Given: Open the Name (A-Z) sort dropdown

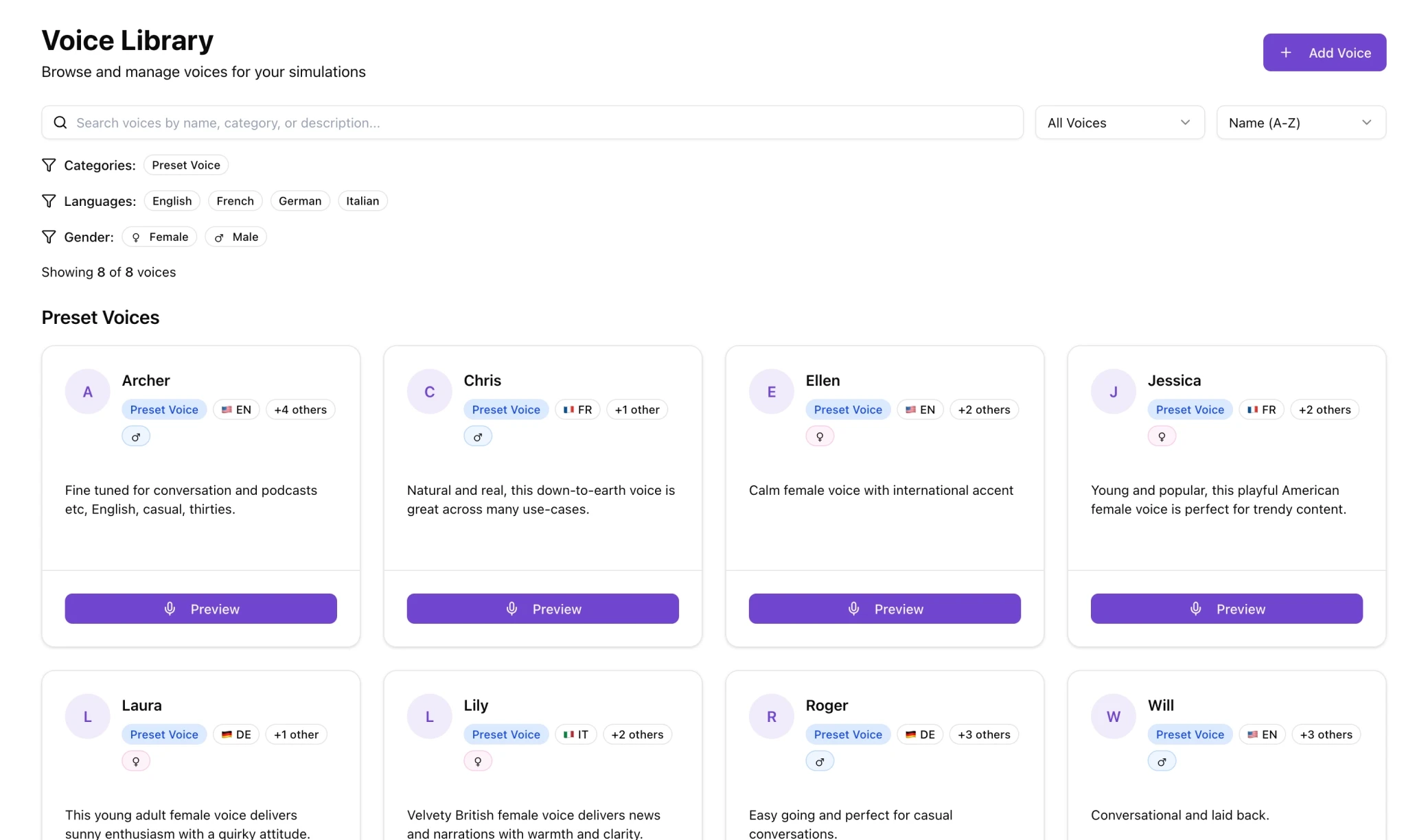Looking at the screenshot, I should (x=1300, y=123).
